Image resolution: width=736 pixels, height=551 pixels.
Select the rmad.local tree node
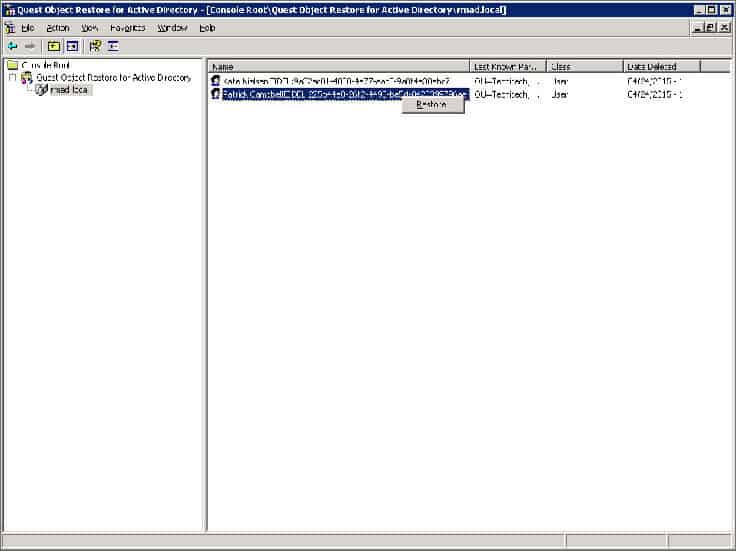click(69, 89)
